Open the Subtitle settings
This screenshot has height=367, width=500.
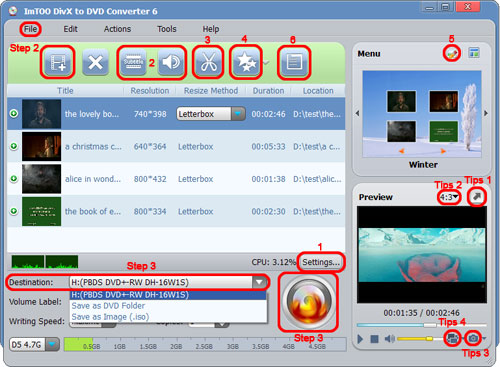click(133, 62)
